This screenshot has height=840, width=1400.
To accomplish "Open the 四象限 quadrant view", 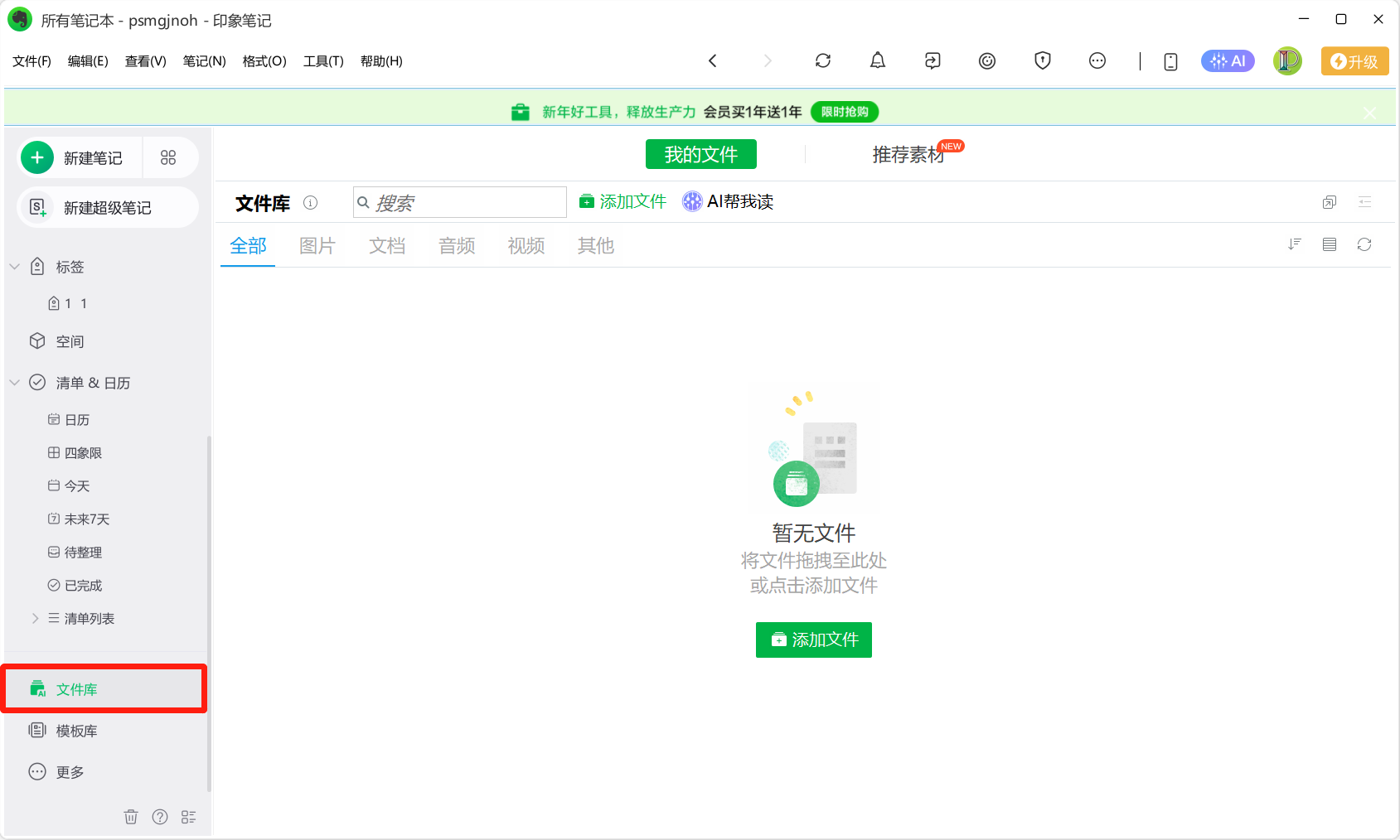I will click(x=83, y=453).
